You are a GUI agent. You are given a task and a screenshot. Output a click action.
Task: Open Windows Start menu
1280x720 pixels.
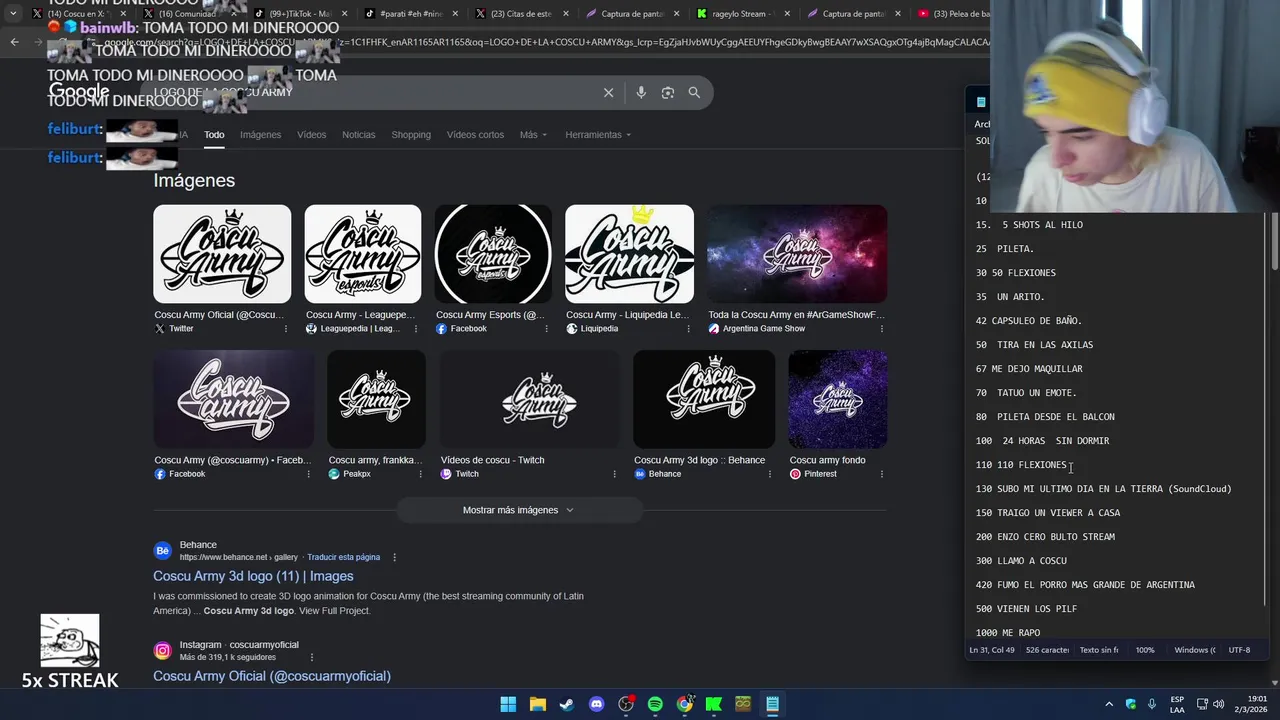[508, 704]
